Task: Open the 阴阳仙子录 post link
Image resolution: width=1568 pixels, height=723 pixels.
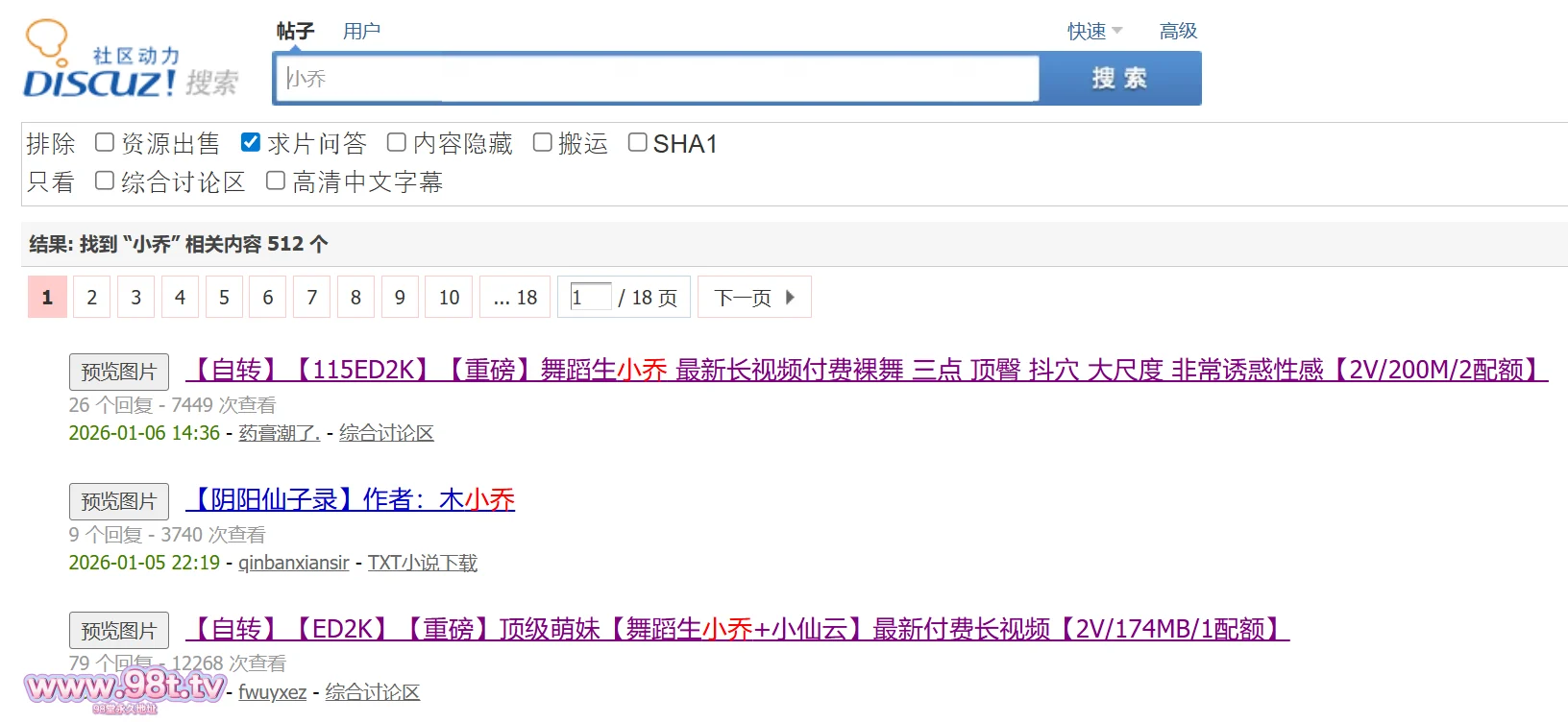Action: click(x=351, y=500)
